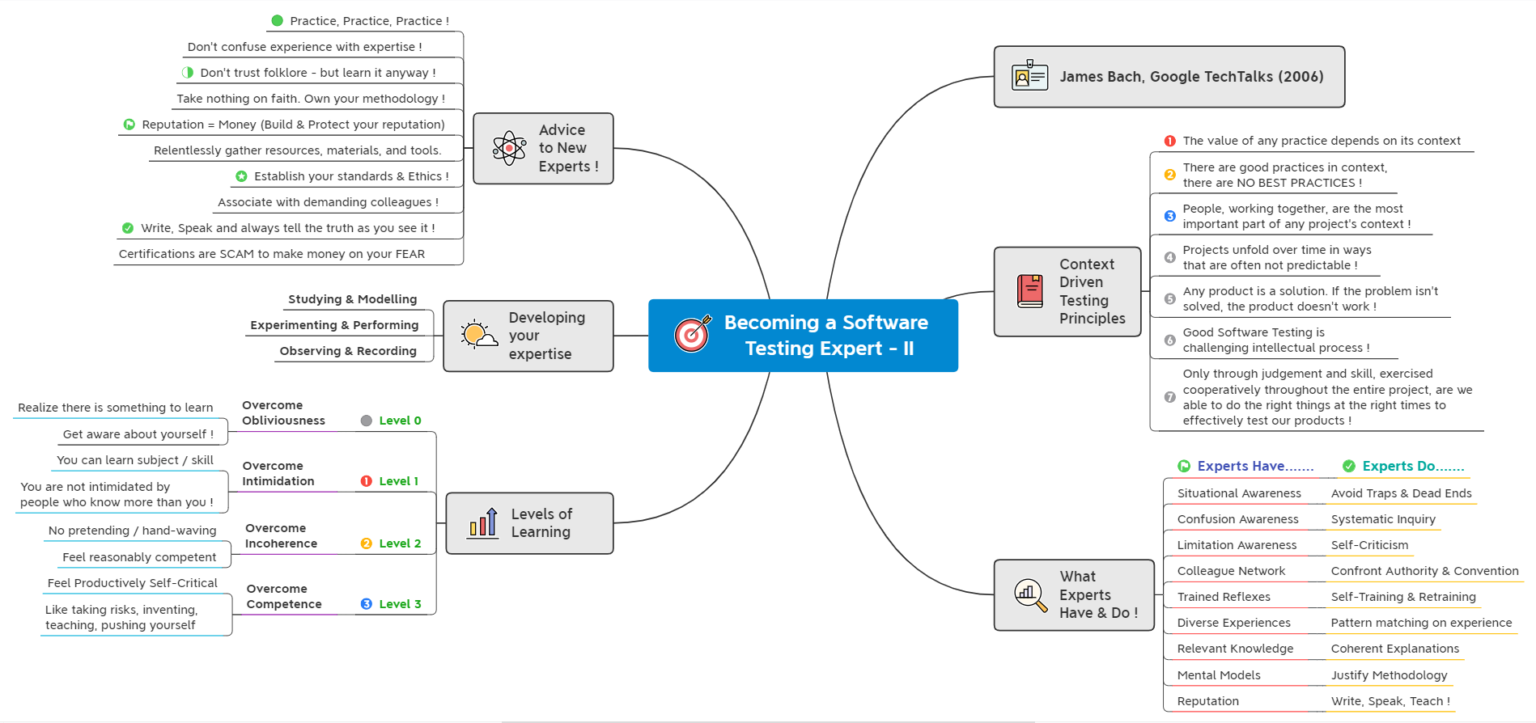Select the central topic Becoming a Software Testing Expert
This screenshot has height=723, width=1536.
click(825, 335)
